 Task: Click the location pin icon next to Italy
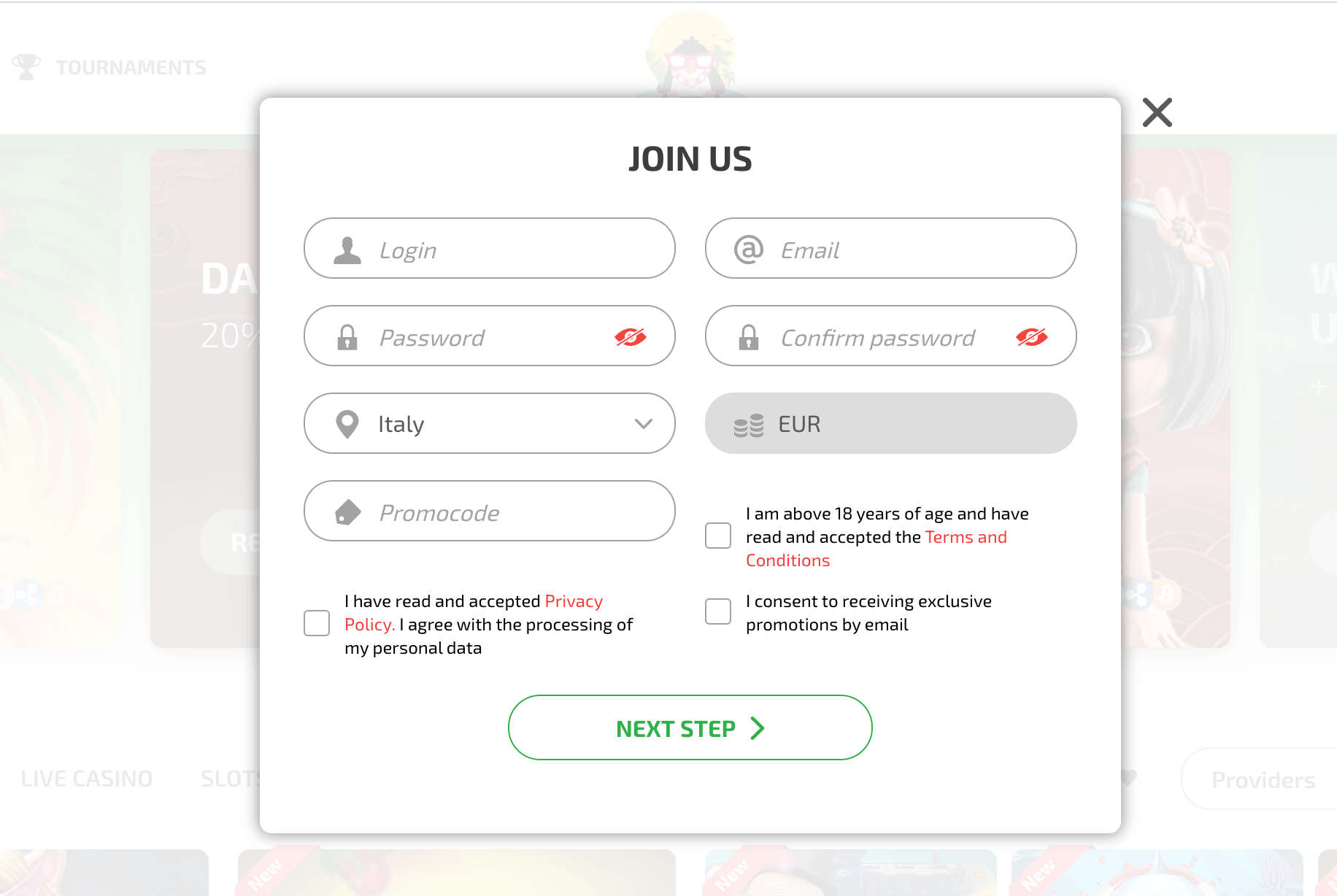pos(347,423)
